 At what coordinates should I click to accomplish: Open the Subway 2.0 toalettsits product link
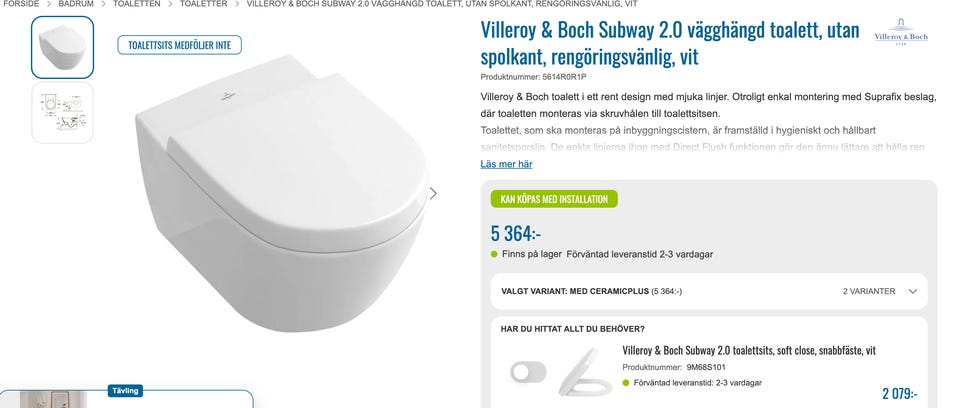pyautogui.click(x=749, y=350)
